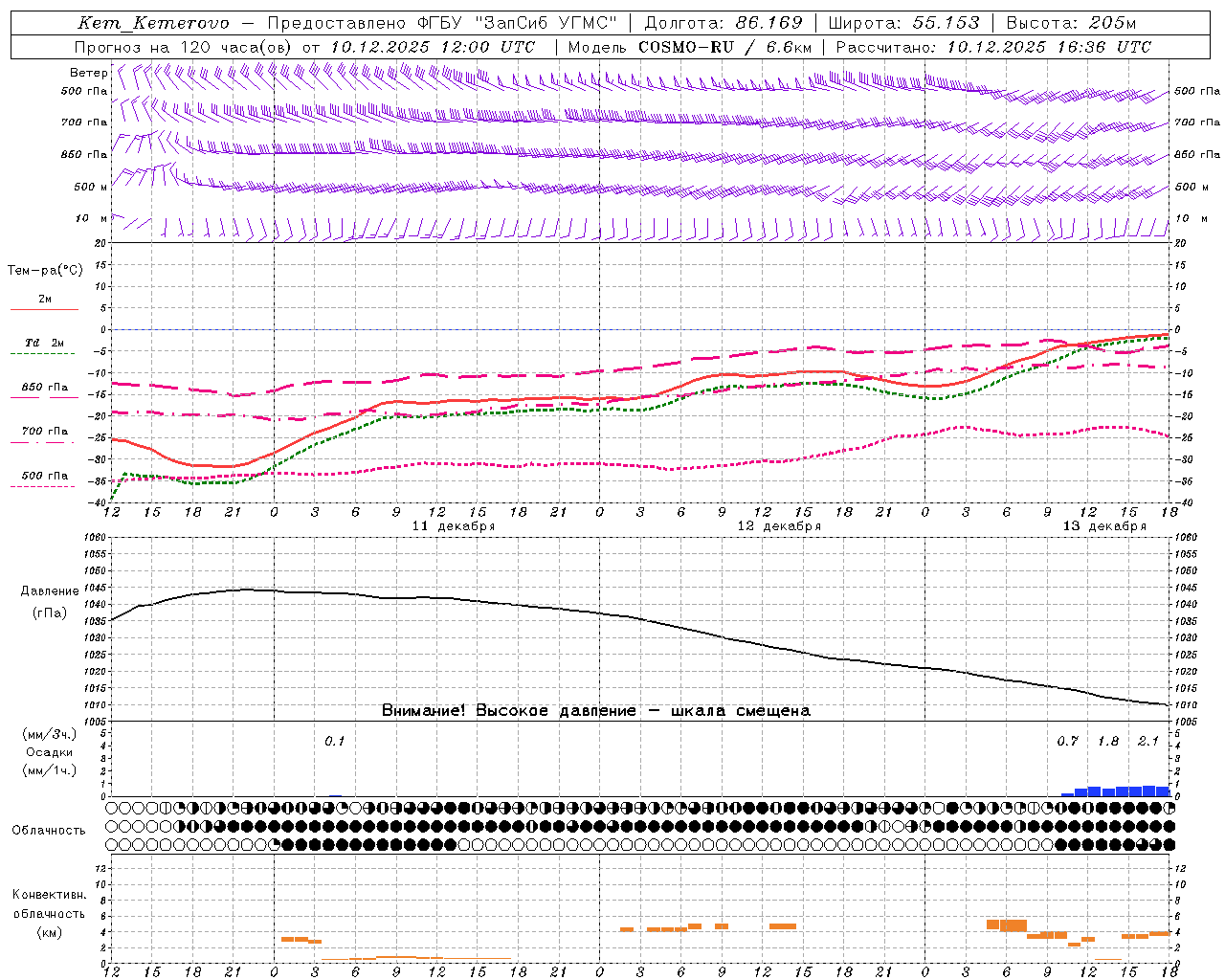Click the 'Давление' pressure panel label
The width and height of the screenshot is (1225, 980).
(x=50, y=591)
